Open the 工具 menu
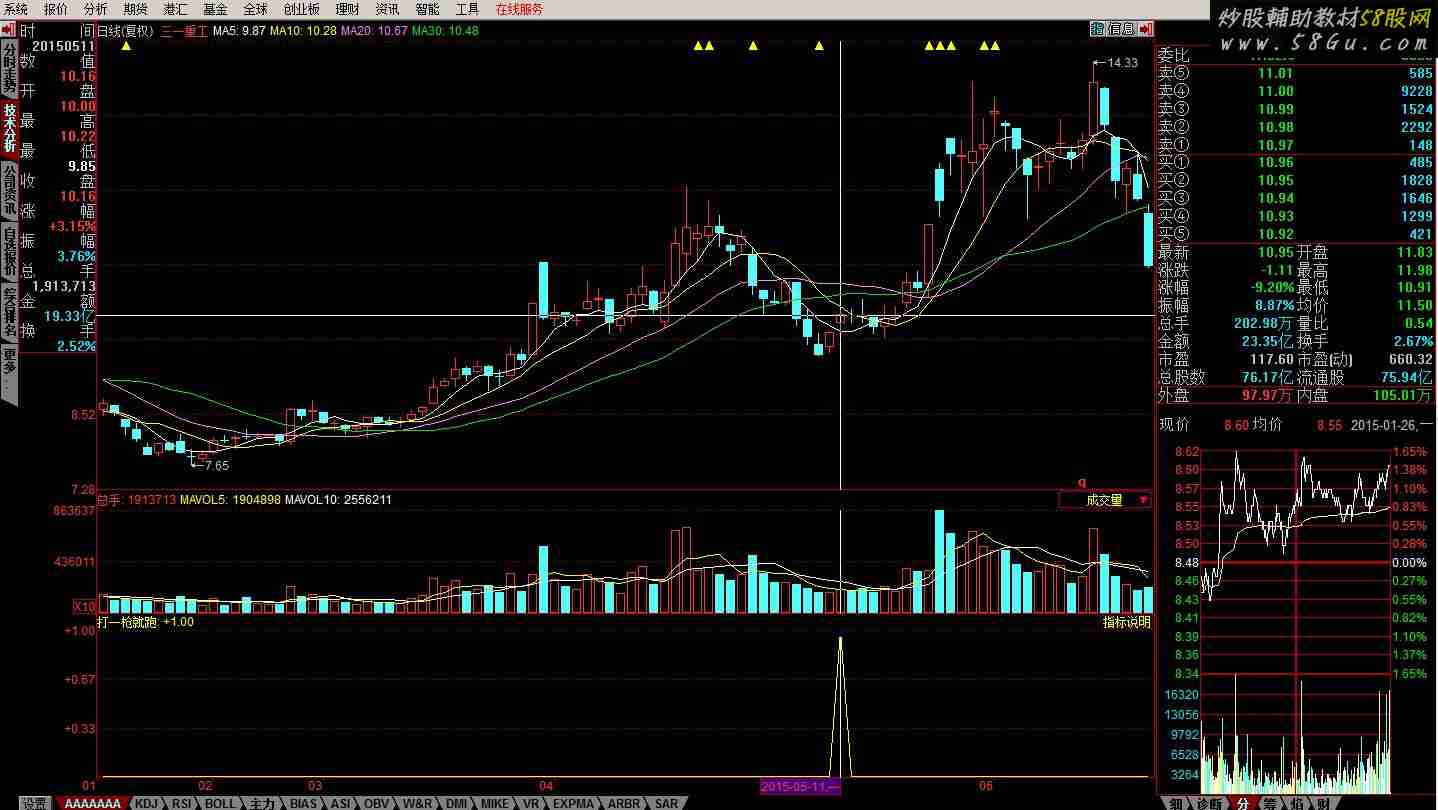Viewport: 1438px width, 810px height. coord(467,9)
